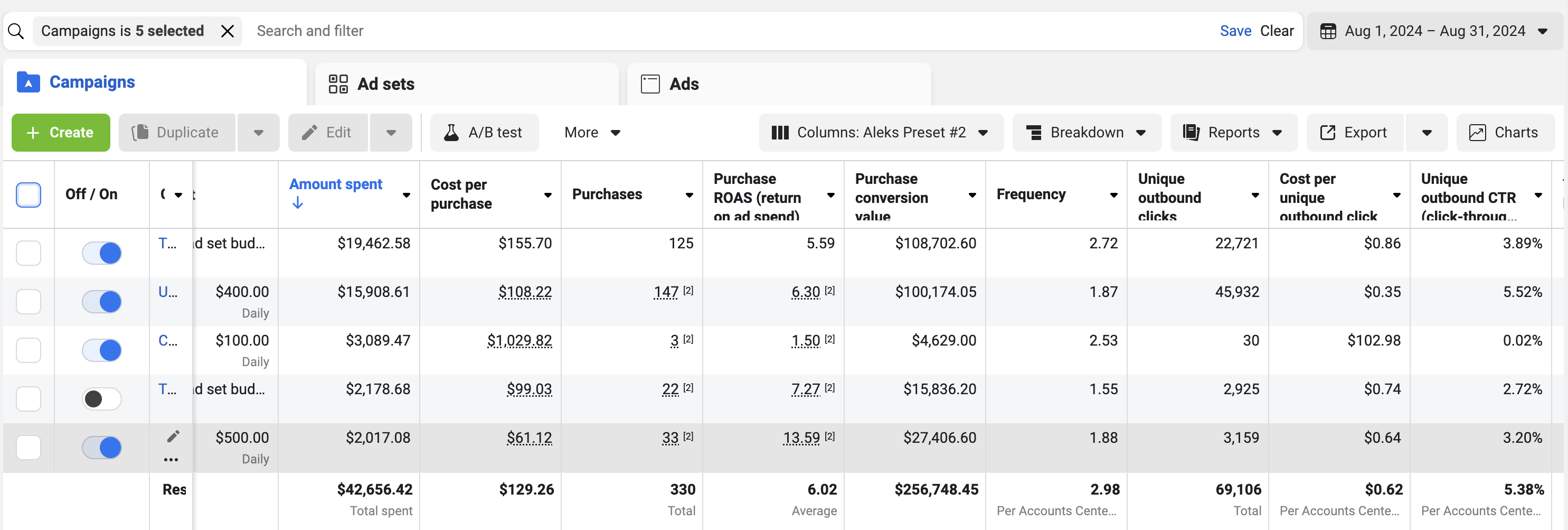Expand the Breakdown dropdown

(x=1086, y=132)
